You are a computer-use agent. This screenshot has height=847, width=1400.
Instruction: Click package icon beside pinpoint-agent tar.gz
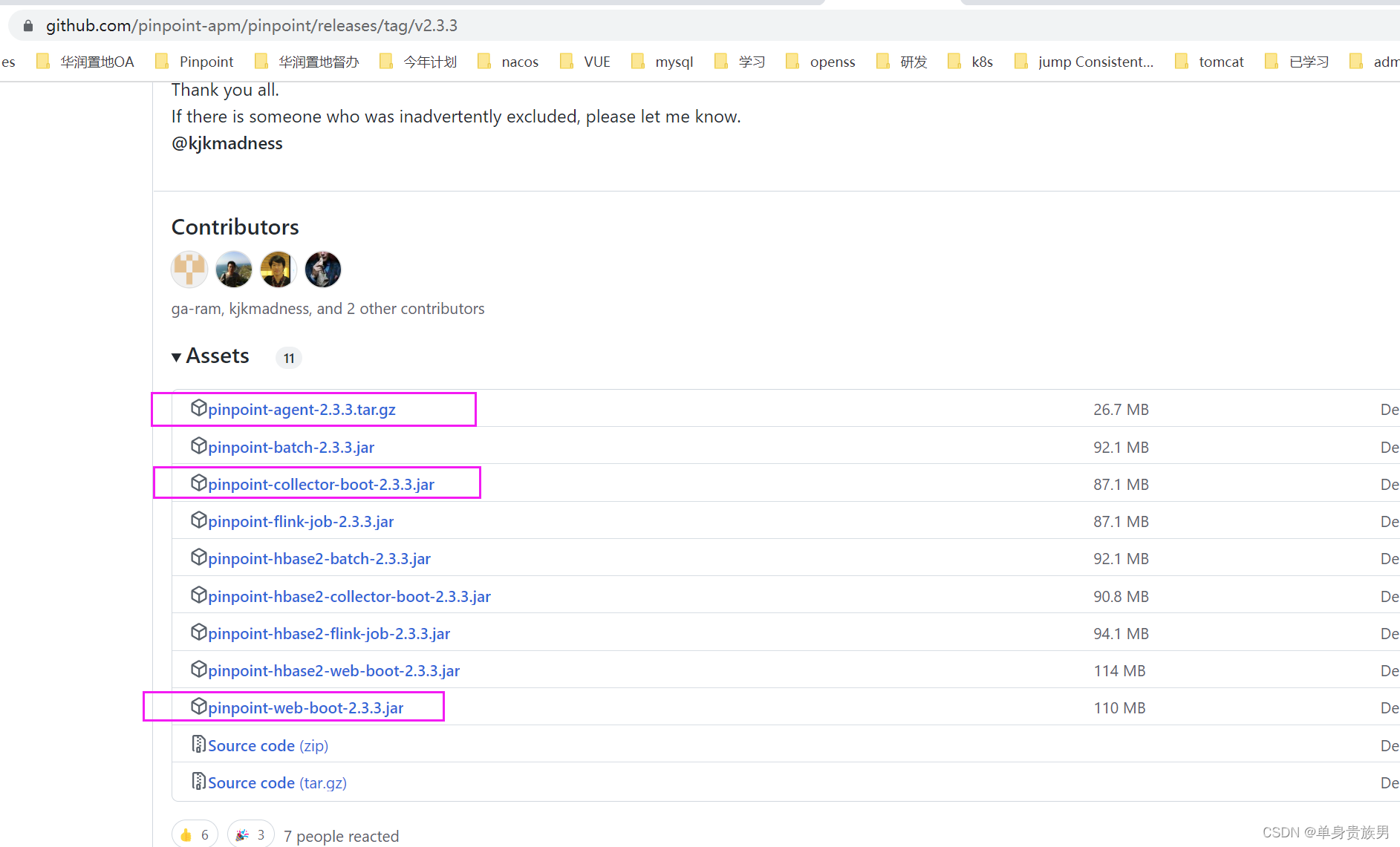[198, 408]
